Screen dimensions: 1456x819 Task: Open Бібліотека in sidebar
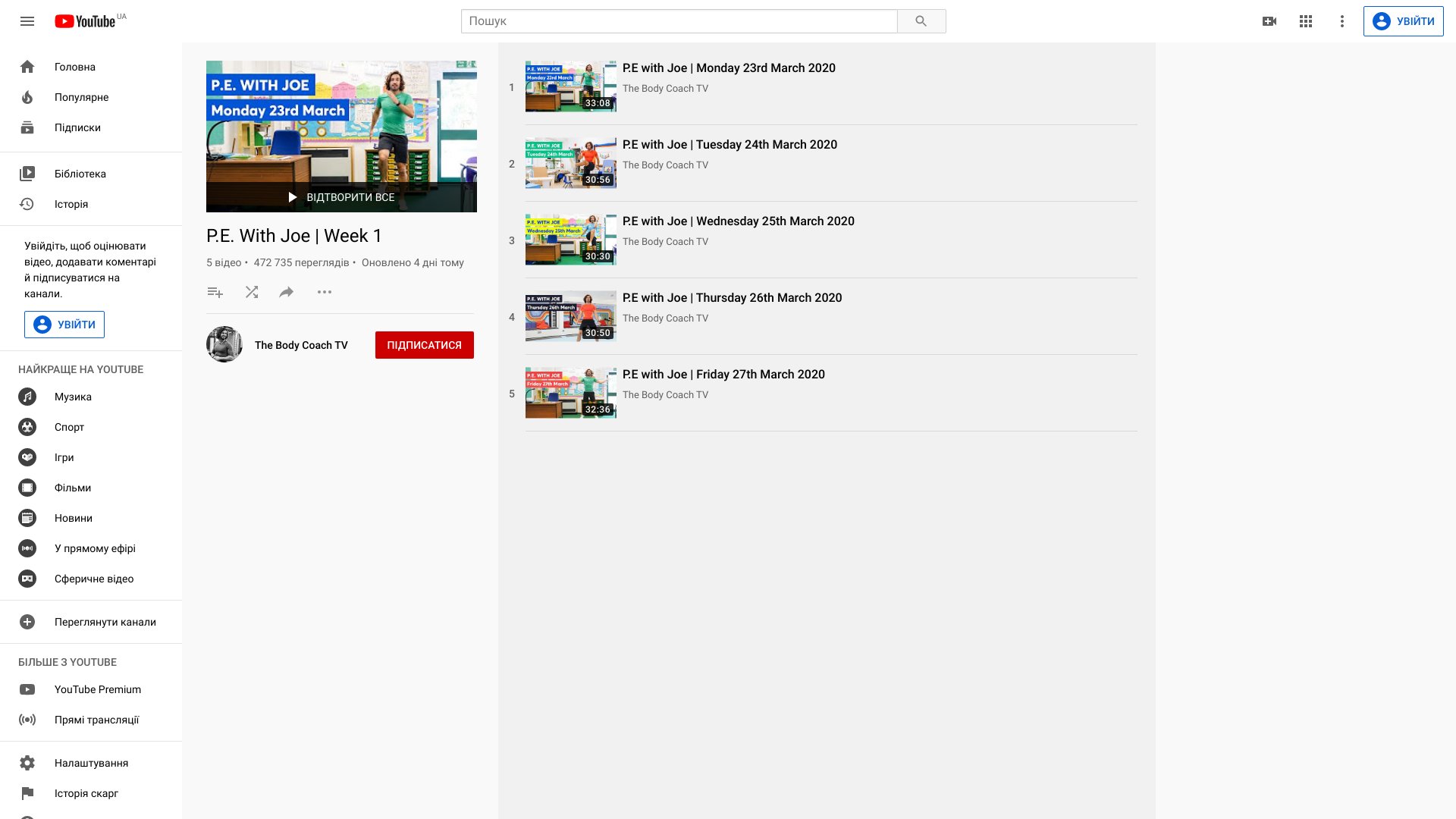tap(91, 174)
